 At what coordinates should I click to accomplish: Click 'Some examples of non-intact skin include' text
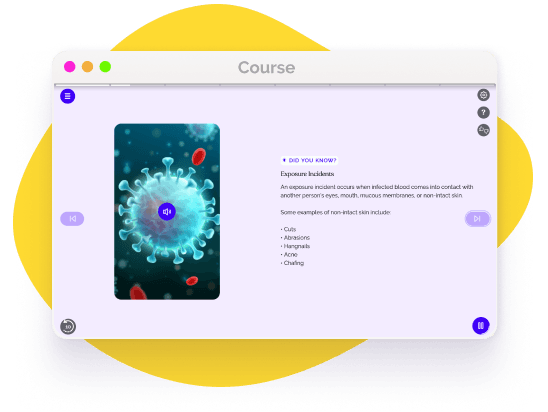tap(335, 212)
